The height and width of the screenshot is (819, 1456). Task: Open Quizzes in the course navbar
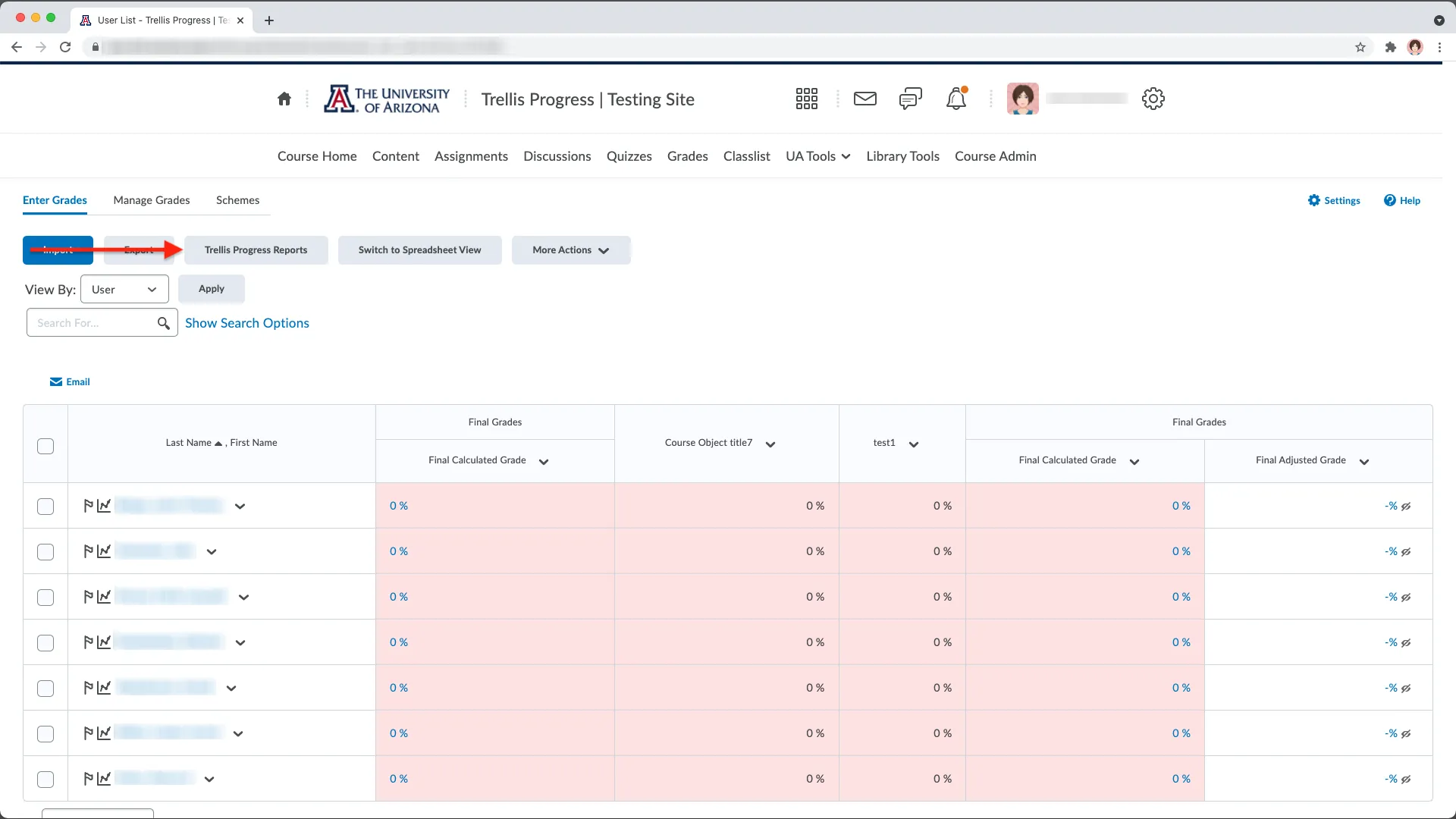pyautogui.click(x=629, y=156)
